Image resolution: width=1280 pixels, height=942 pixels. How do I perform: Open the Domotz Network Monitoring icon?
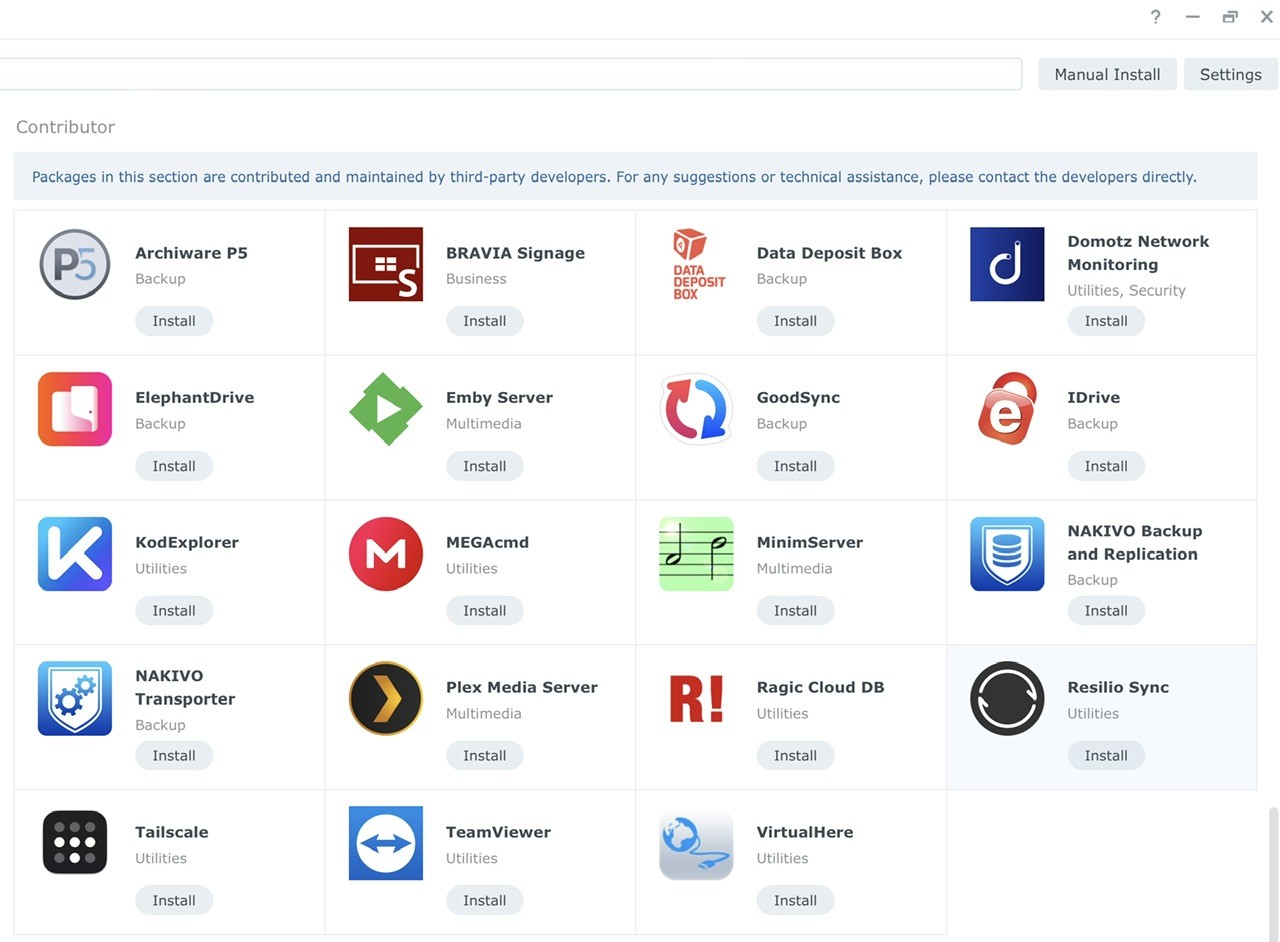1007,264
